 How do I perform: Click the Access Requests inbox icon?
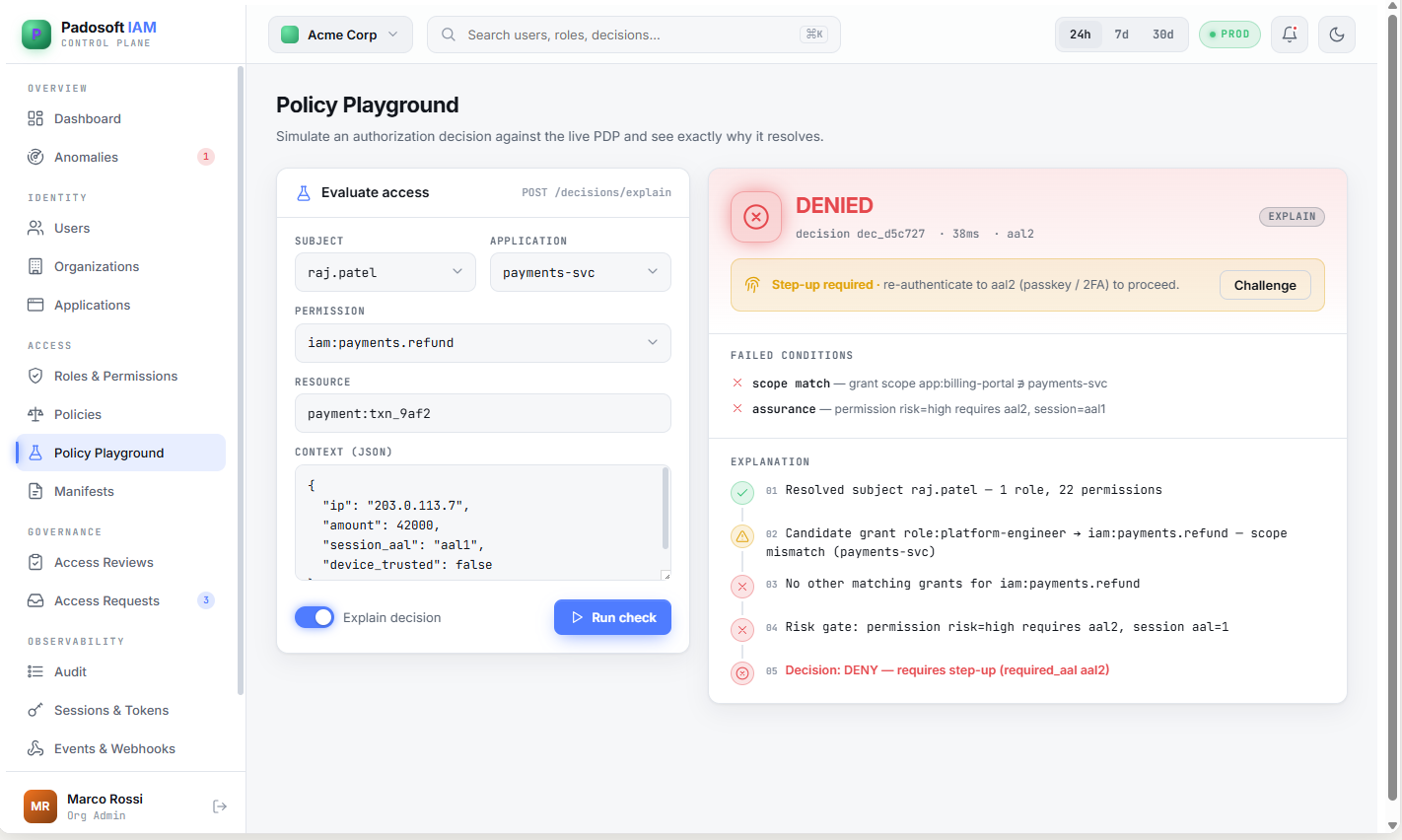[35, 600]
